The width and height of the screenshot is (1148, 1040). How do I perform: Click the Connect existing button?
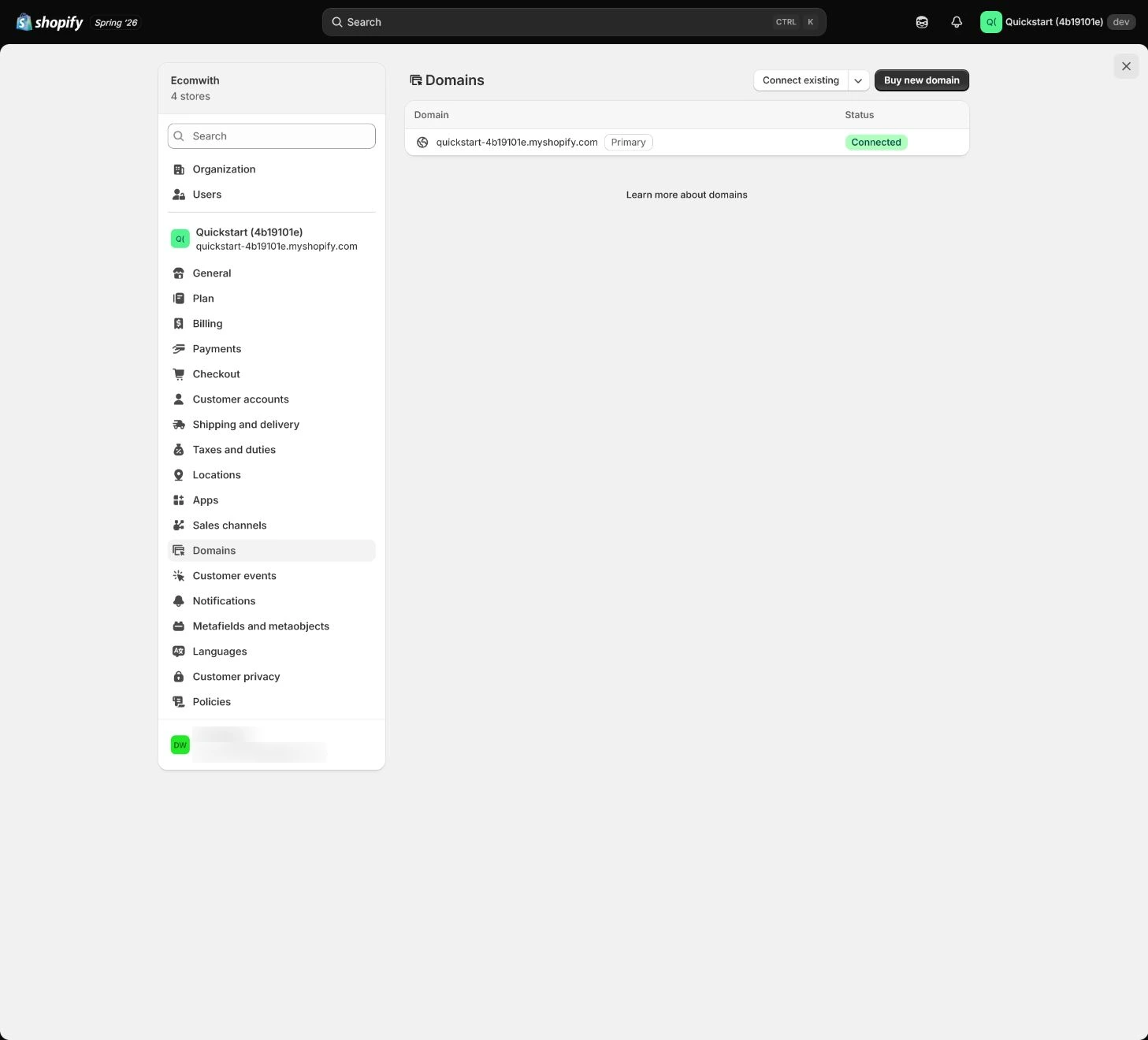(801, 80)
